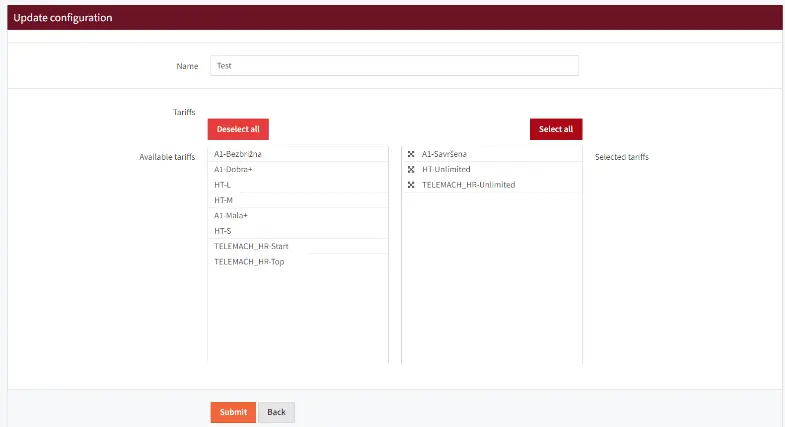Choose TELEMACH_HR-Start in available tariffs
This screenshot has width=785, height=427.
point(298,246)
